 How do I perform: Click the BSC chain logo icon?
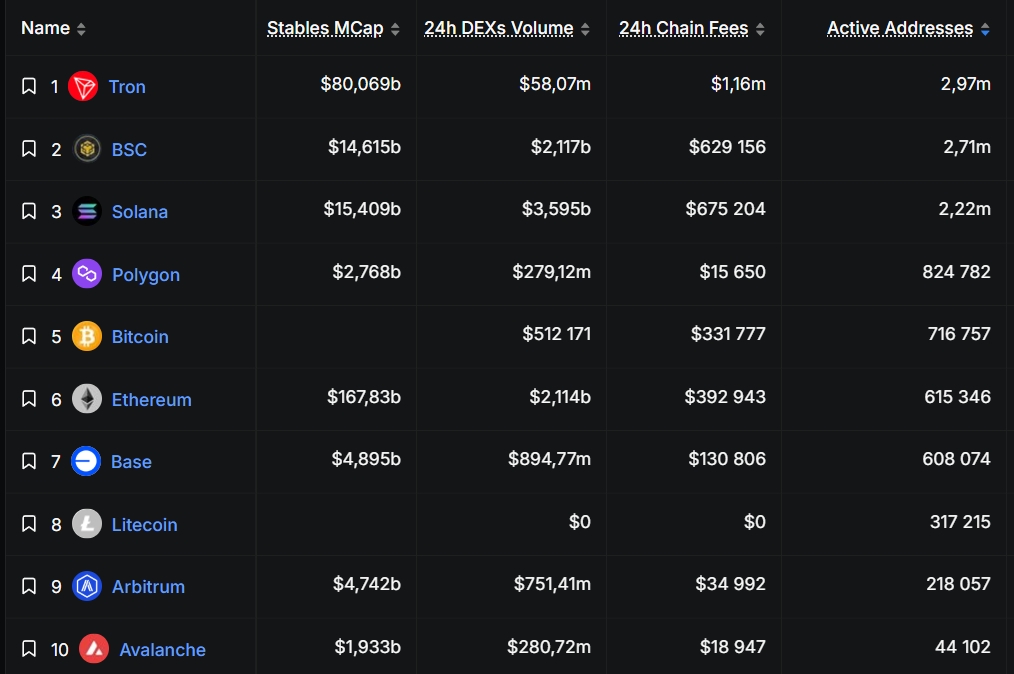pos(87,149)
